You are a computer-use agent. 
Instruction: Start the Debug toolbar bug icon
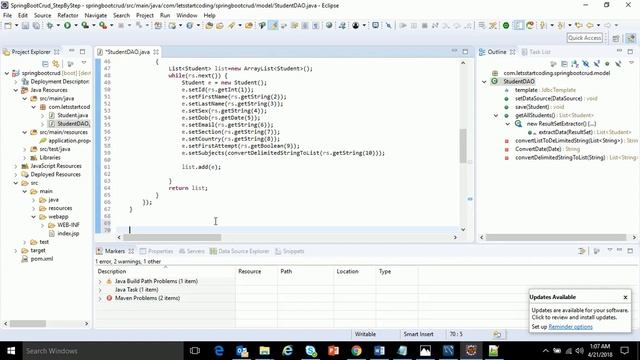coord(50,26)
